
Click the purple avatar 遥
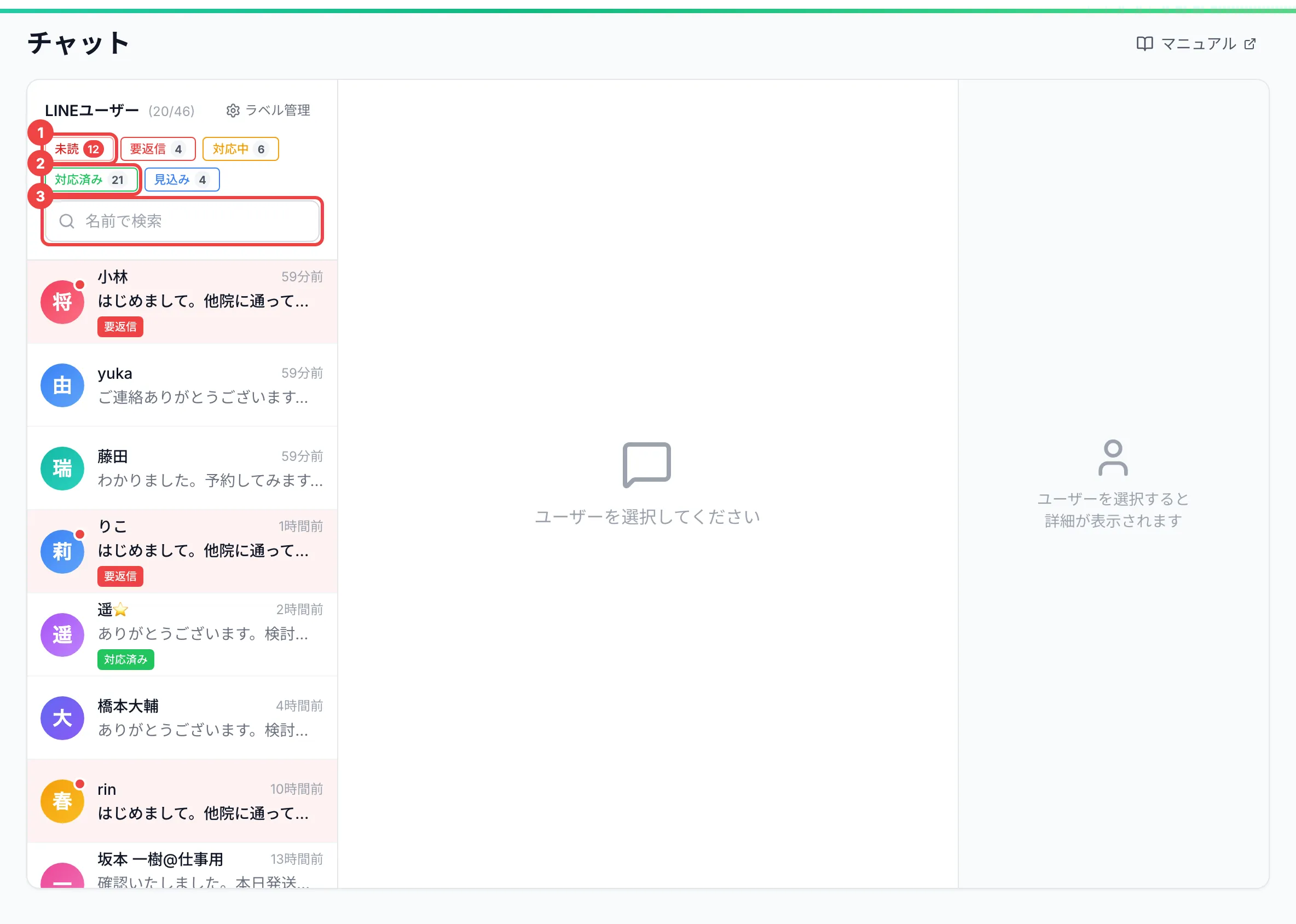click(x=62, y=634)
